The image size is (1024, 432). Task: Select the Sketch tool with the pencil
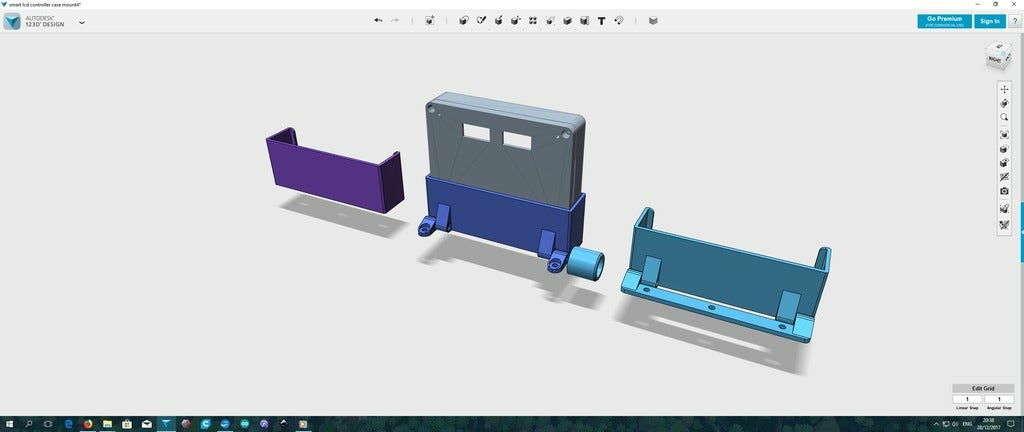click(481, 20)
